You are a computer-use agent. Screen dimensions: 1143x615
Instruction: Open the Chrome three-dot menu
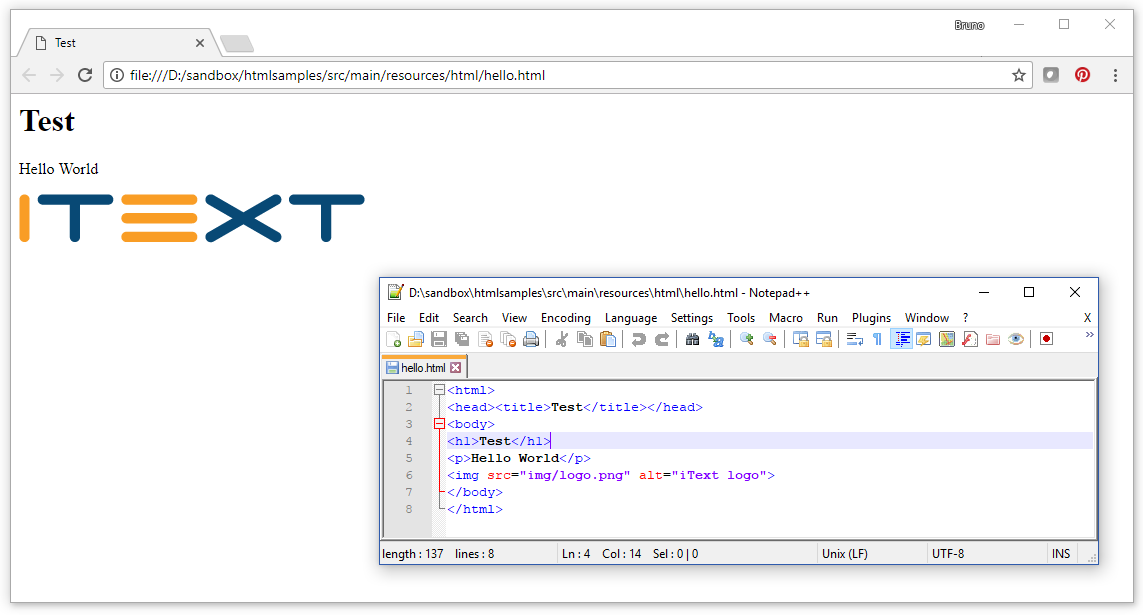coord(1115,75)
